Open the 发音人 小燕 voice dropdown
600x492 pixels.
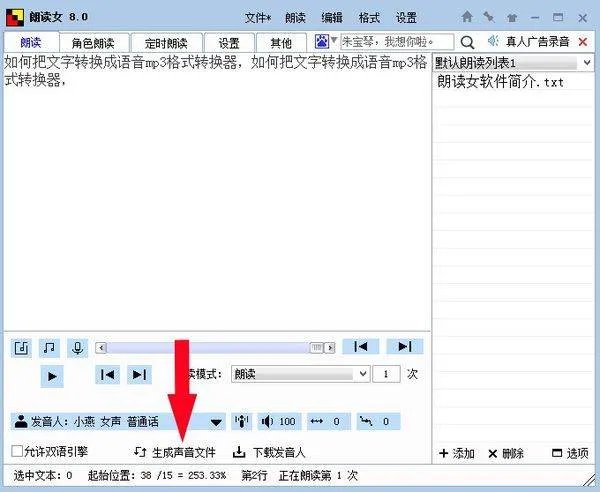tap(118, 422)
